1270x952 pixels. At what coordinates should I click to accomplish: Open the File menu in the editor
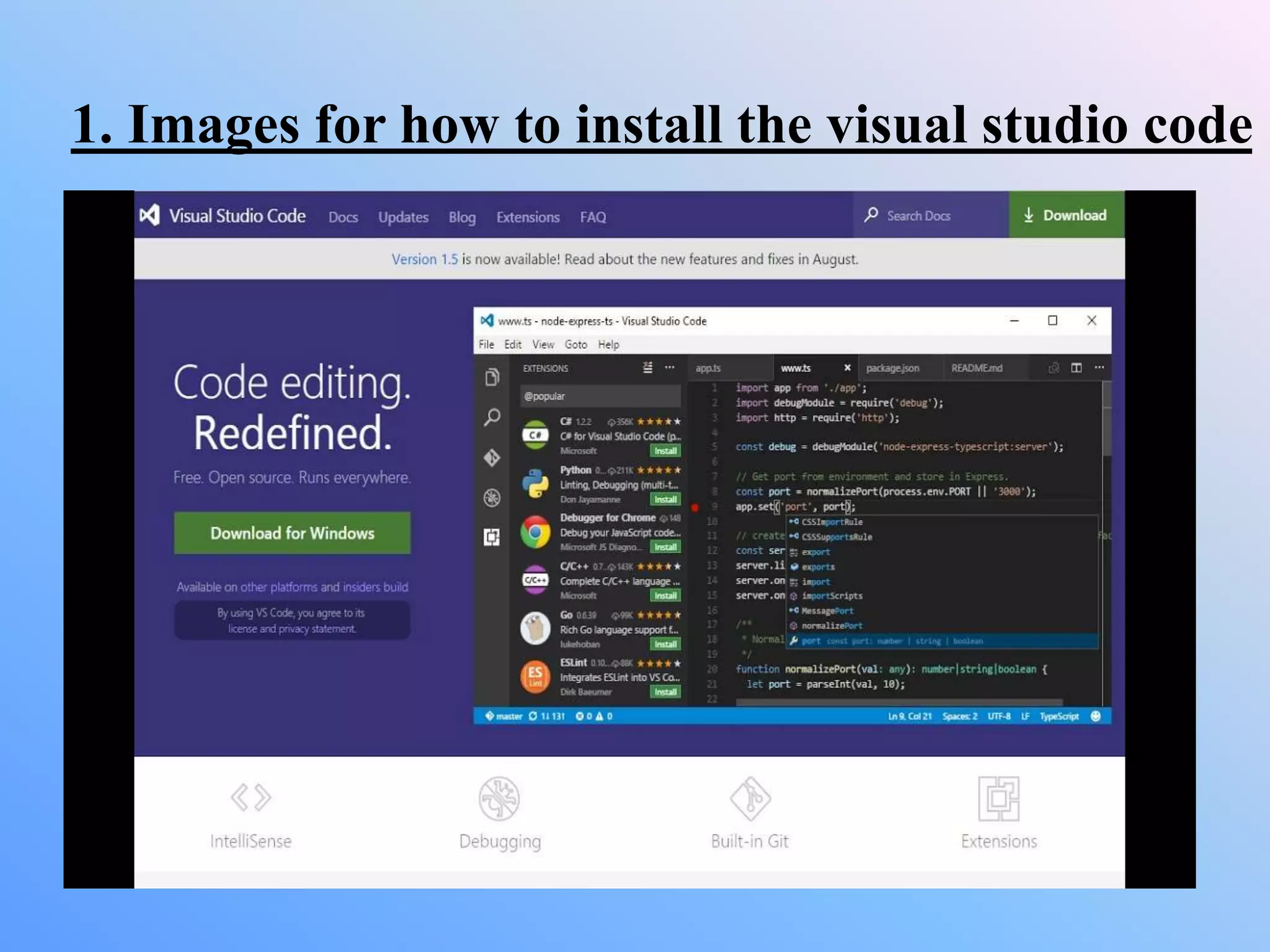coord(486,345)
